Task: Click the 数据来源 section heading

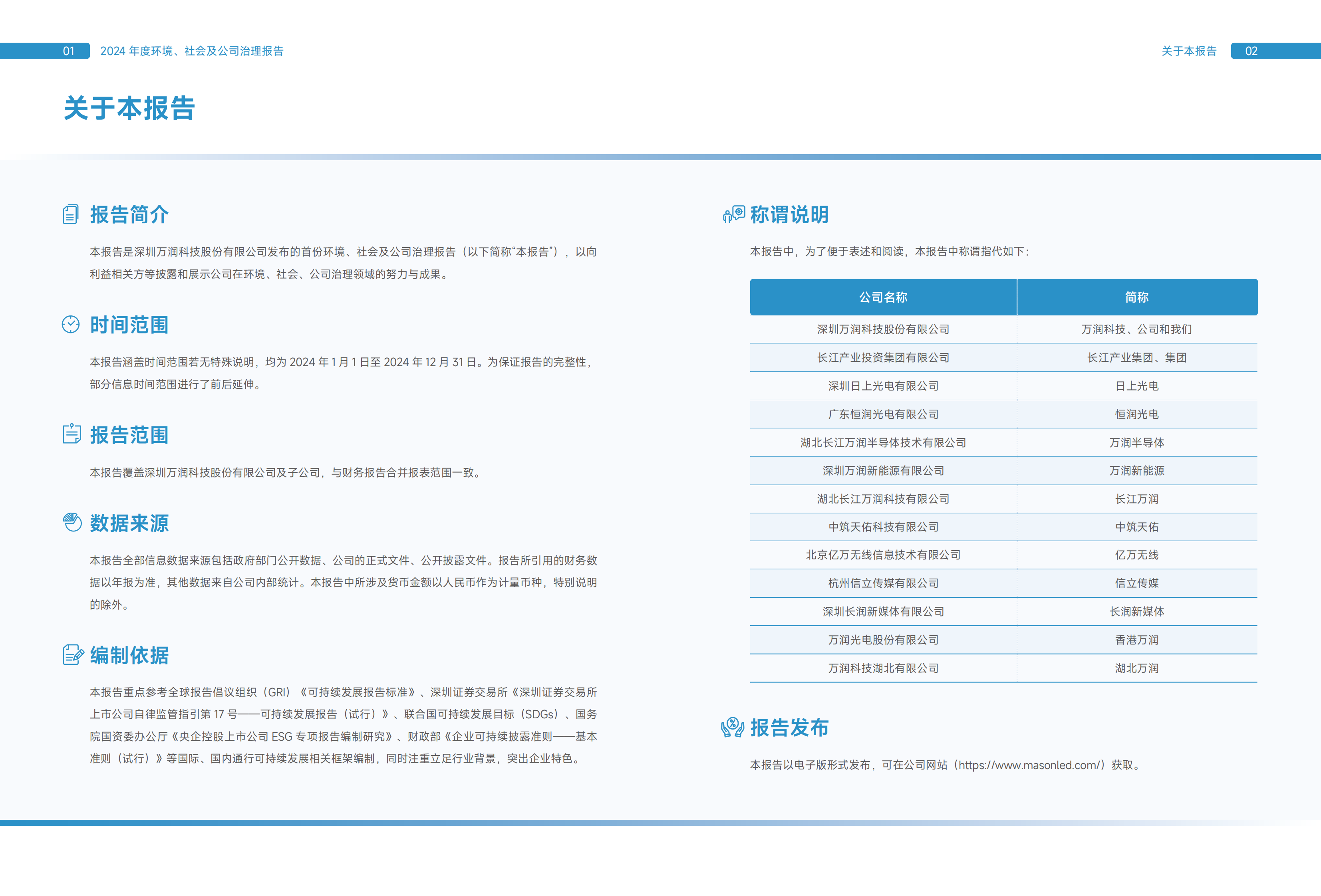Action: pos(129,523)
